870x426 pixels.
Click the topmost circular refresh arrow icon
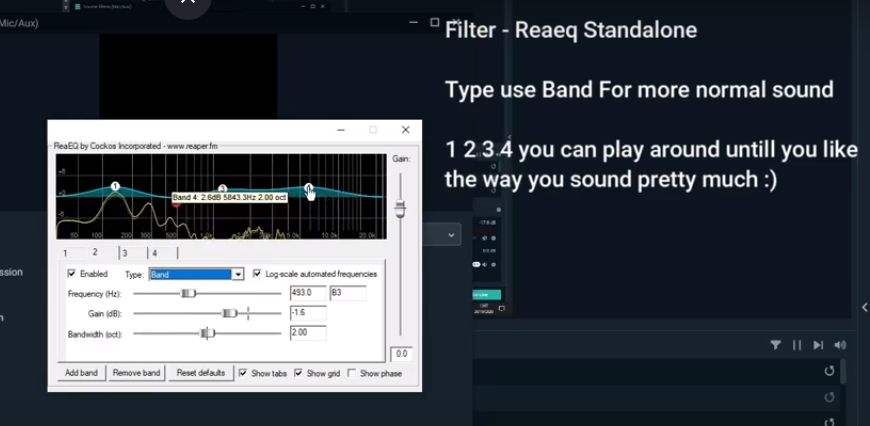click(829, 371)
